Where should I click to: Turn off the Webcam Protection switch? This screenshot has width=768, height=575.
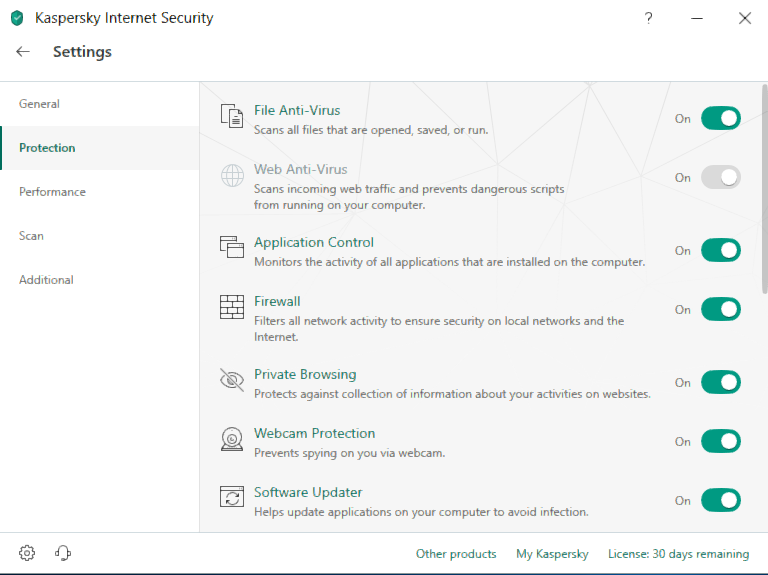click(720, 441)
